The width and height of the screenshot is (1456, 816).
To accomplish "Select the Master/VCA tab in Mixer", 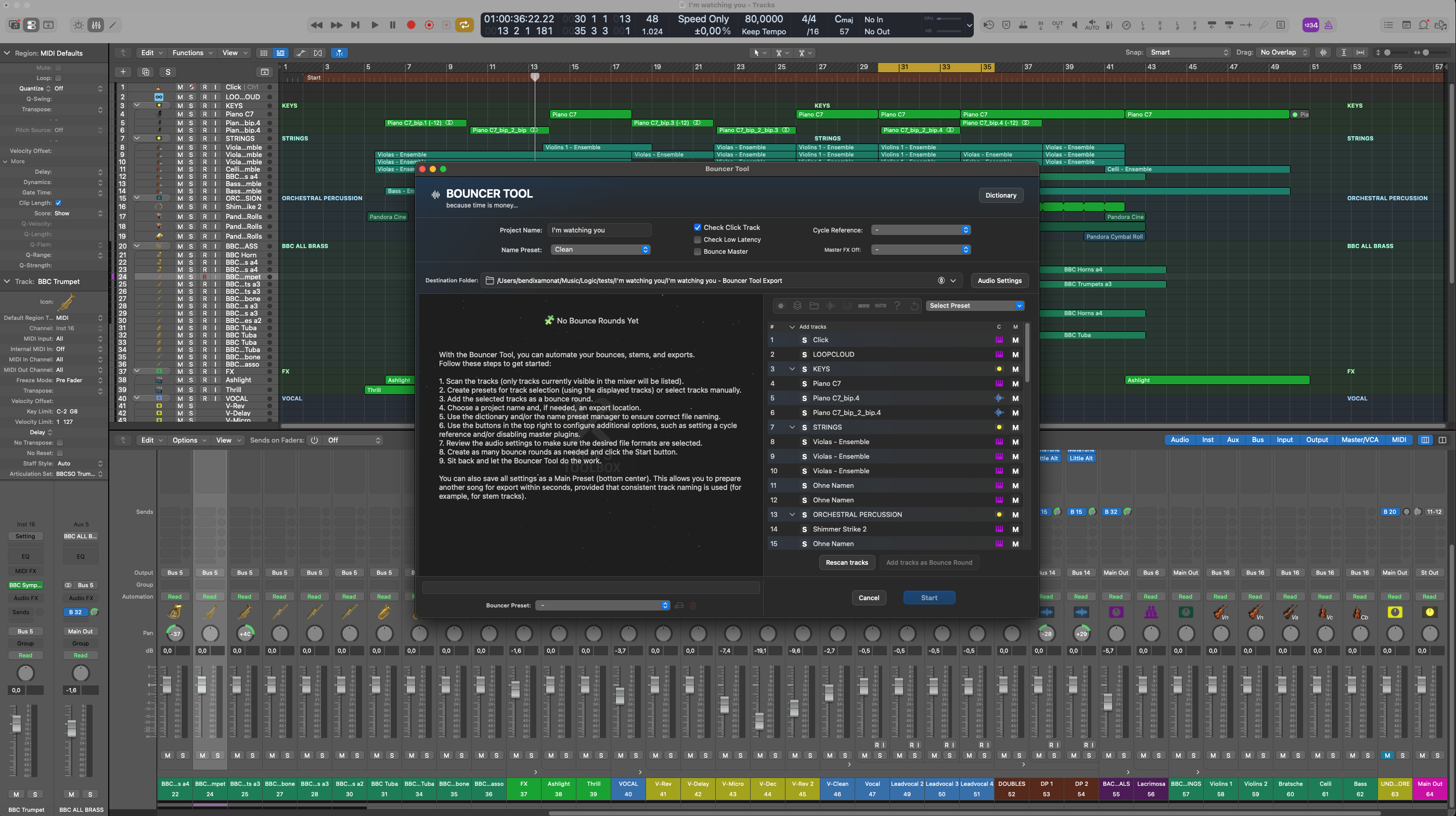I will click(1359, 439).
